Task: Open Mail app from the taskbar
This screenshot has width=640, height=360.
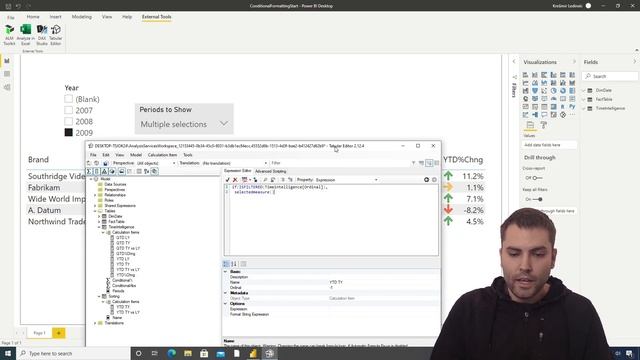Action: click(220, 353)
